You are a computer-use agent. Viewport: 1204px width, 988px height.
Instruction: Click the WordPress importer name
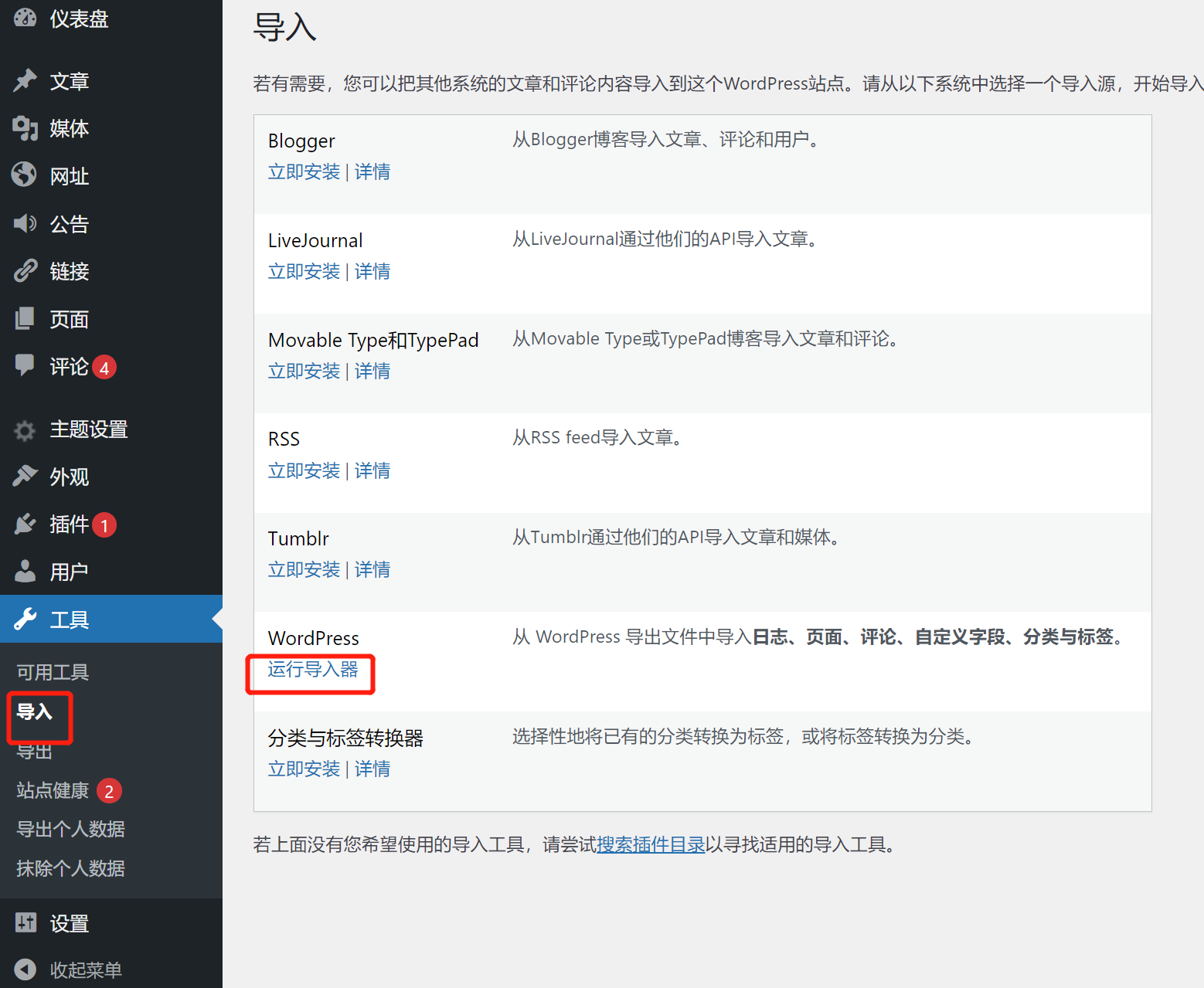pos(313,638)
